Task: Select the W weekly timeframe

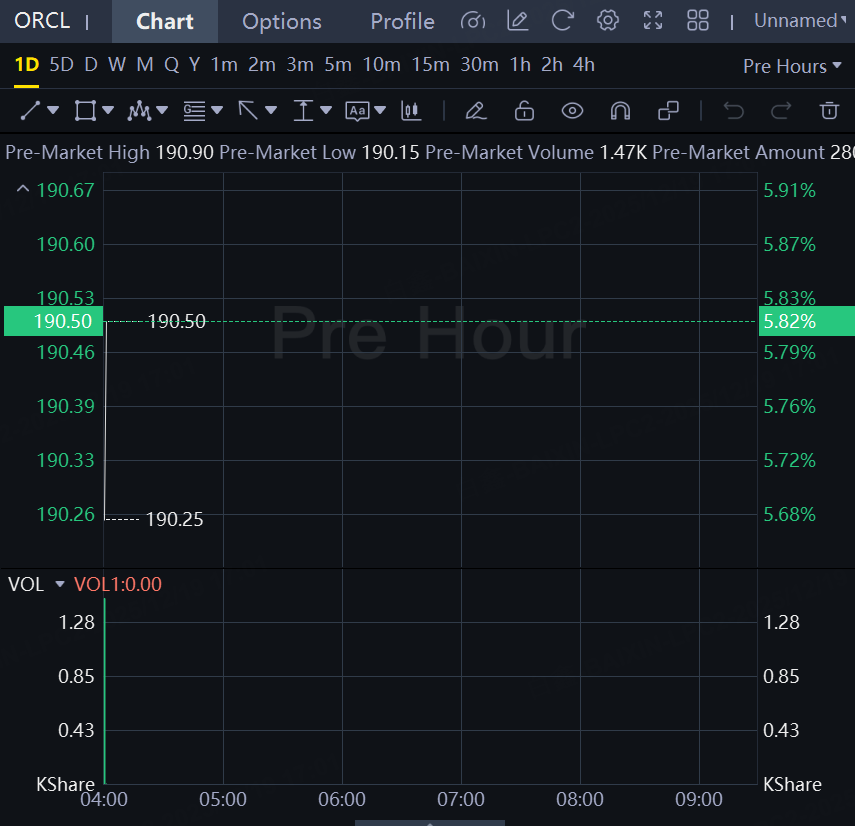Action: pyautogui.click(x=117, y=65)
